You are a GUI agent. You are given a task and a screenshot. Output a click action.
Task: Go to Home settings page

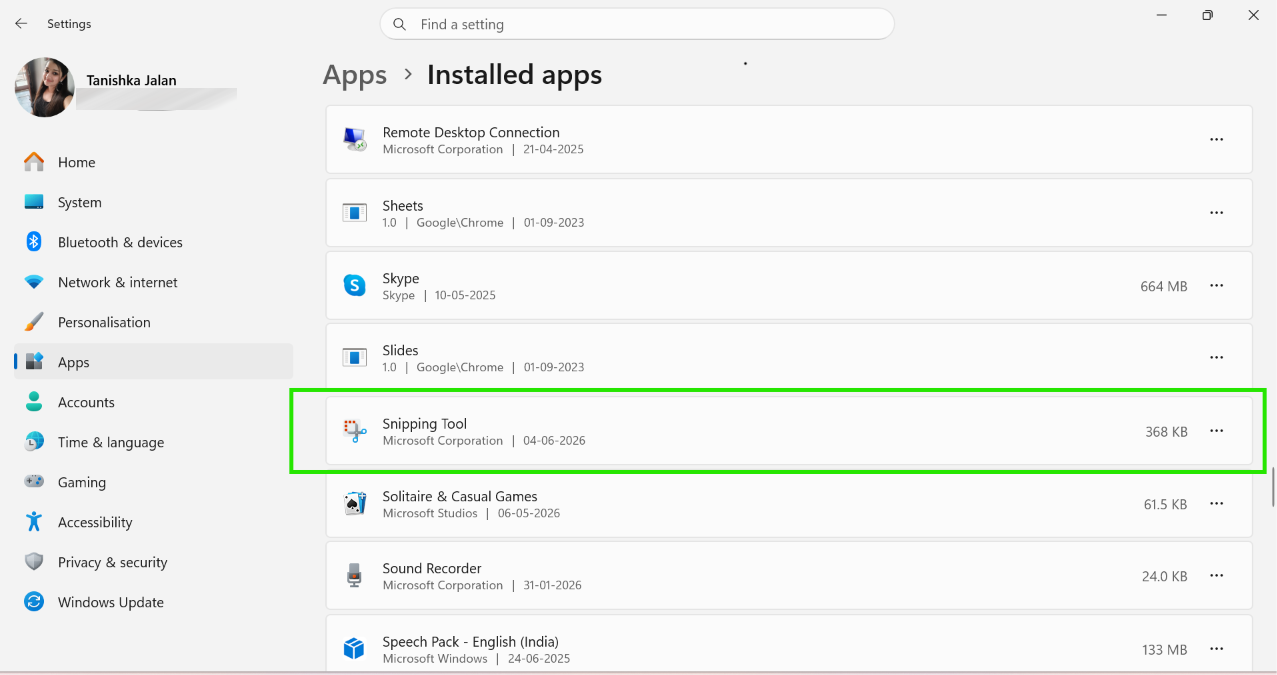tap(77, 162)
